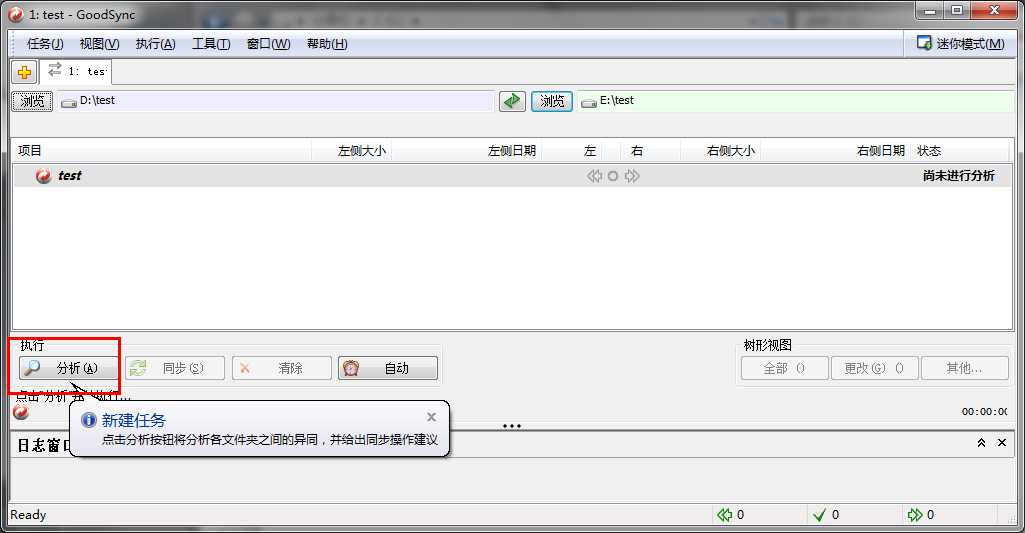Click the alarm clock icon on 自动 button
Viewport: 1025px width, 533px height.
351,368
